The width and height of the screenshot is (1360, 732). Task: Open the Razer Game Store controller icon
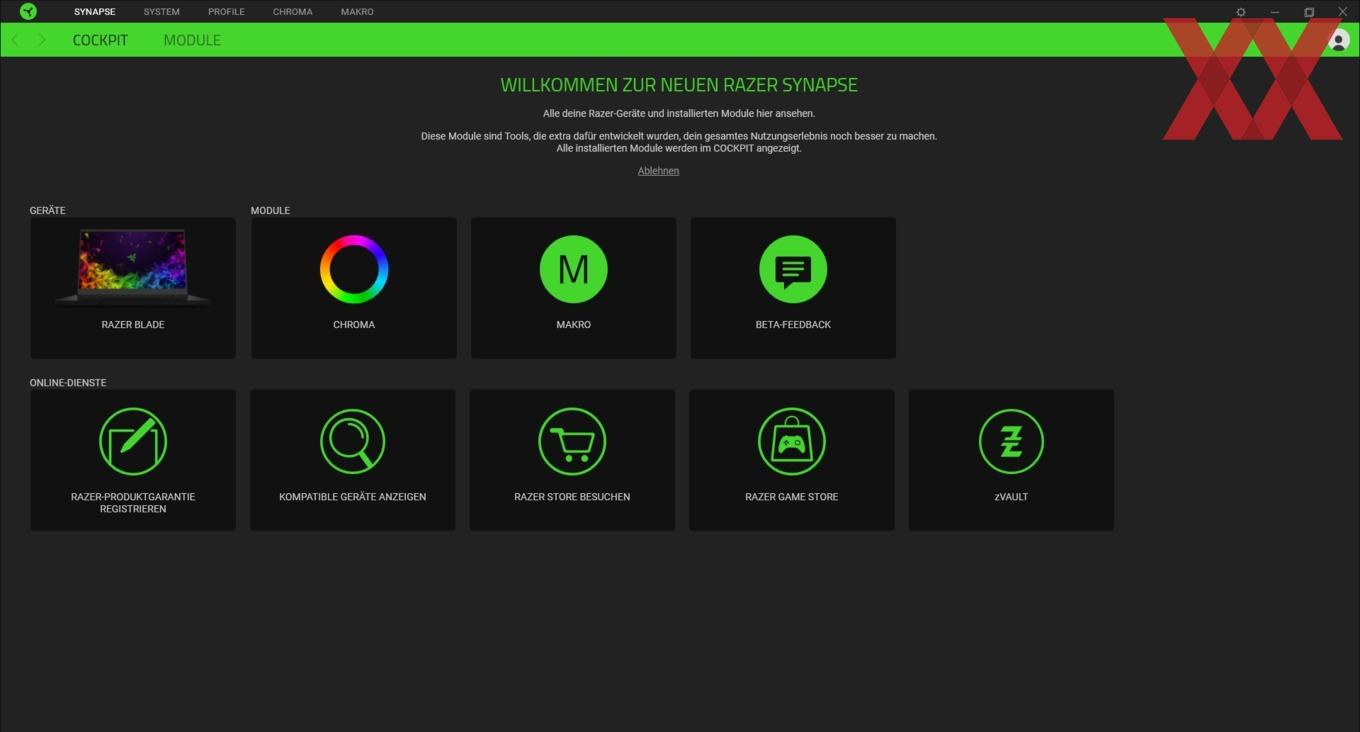click(792, 441)
